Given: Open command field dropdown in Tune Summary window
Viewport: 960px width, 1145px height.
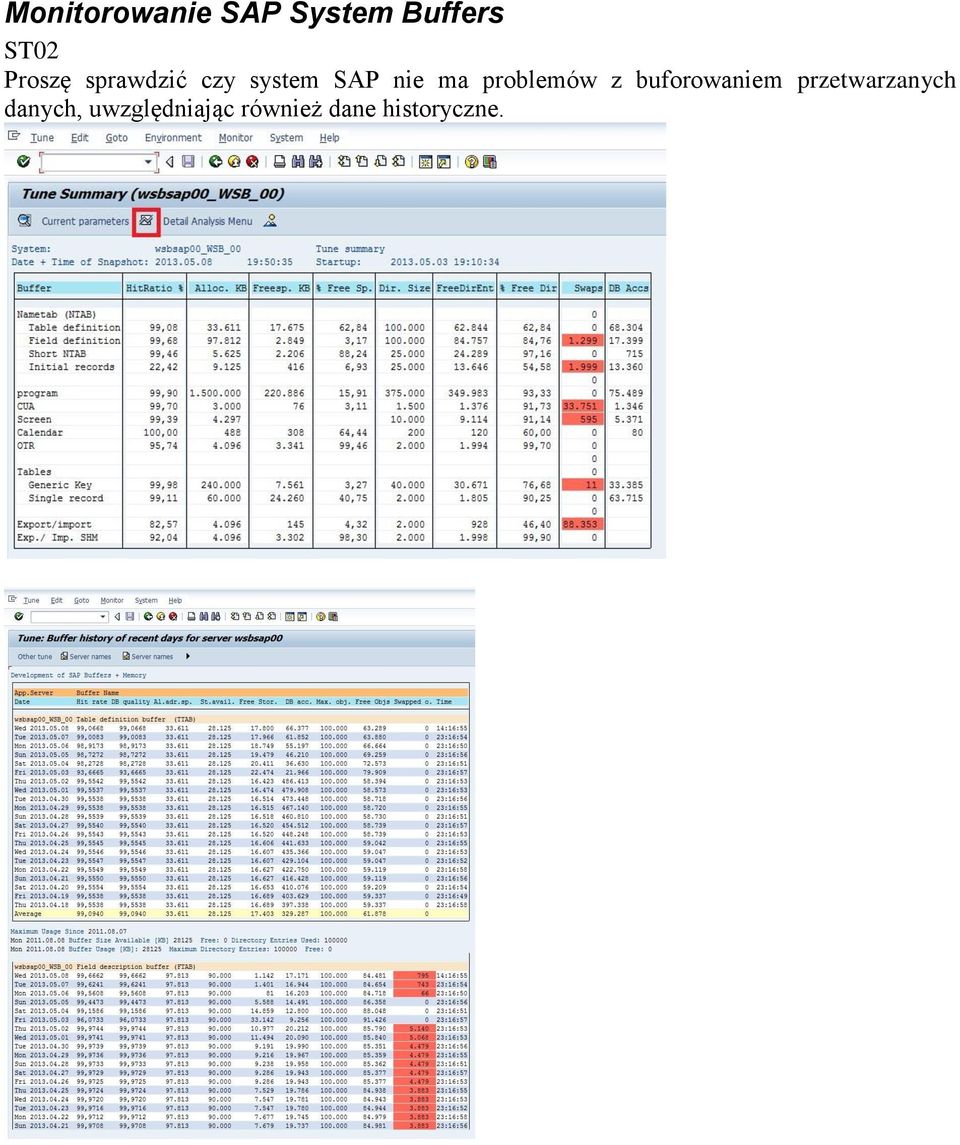Looking at the screenshot, I should click(x=148, y=161).
